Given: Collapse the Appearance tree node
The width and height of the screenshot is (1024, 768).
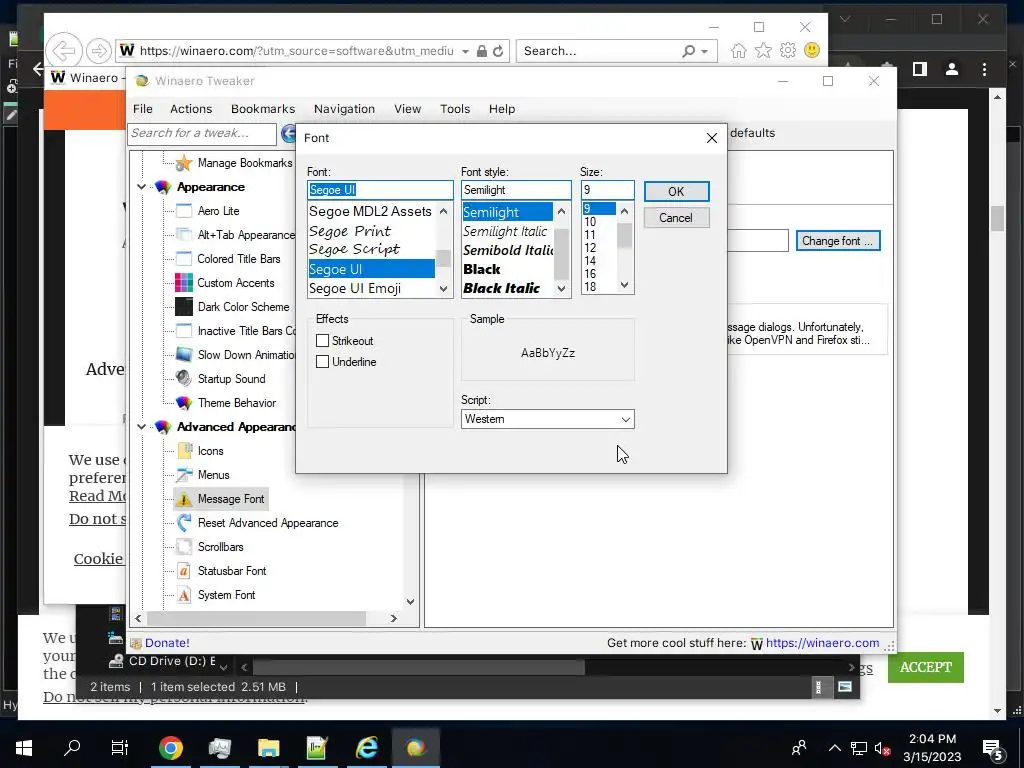Looking at the screenshot, I should pyautogui.click(x=141, y=187).
